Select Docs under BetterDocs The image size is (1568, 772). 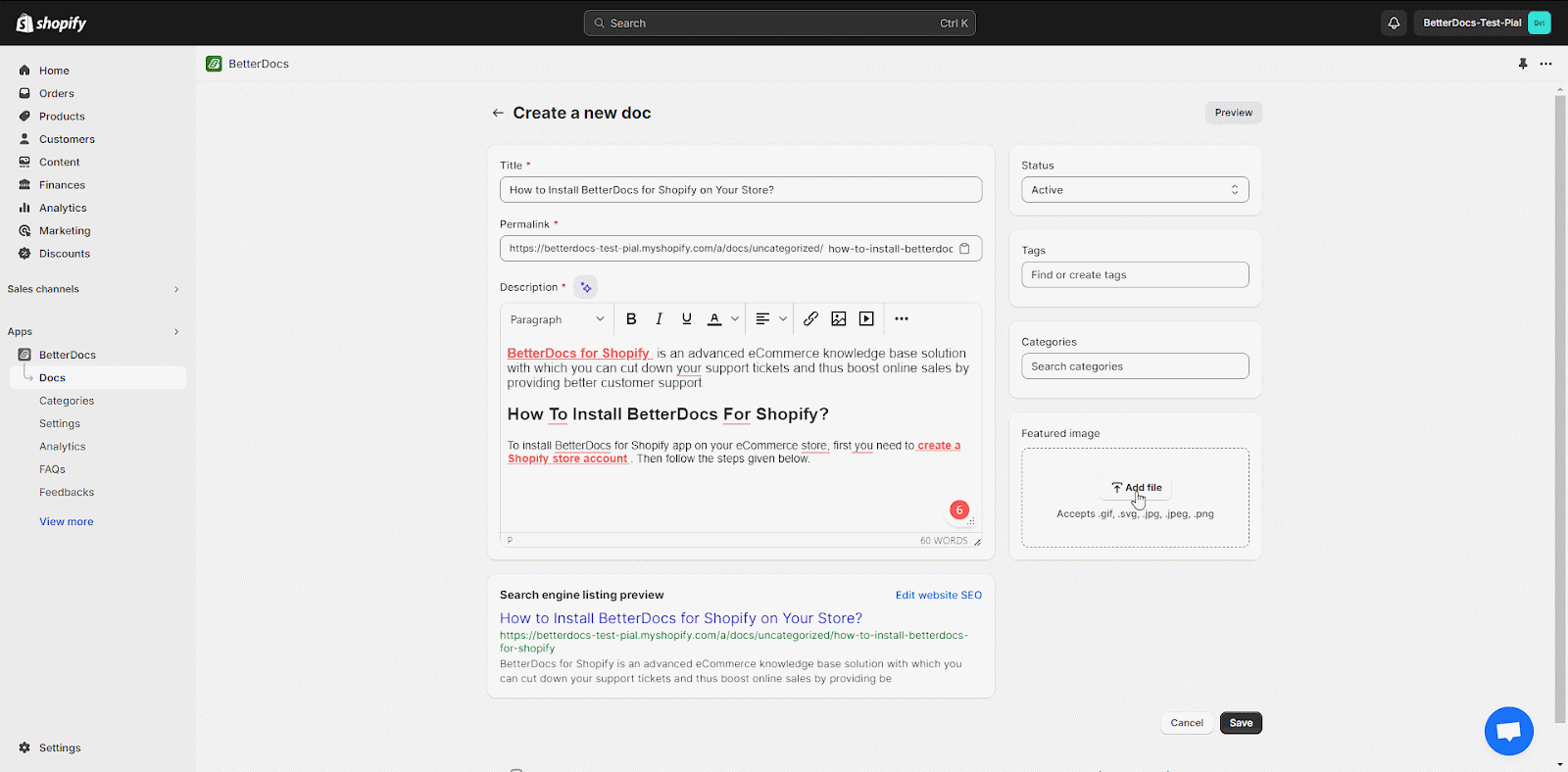tap(98, 378)
